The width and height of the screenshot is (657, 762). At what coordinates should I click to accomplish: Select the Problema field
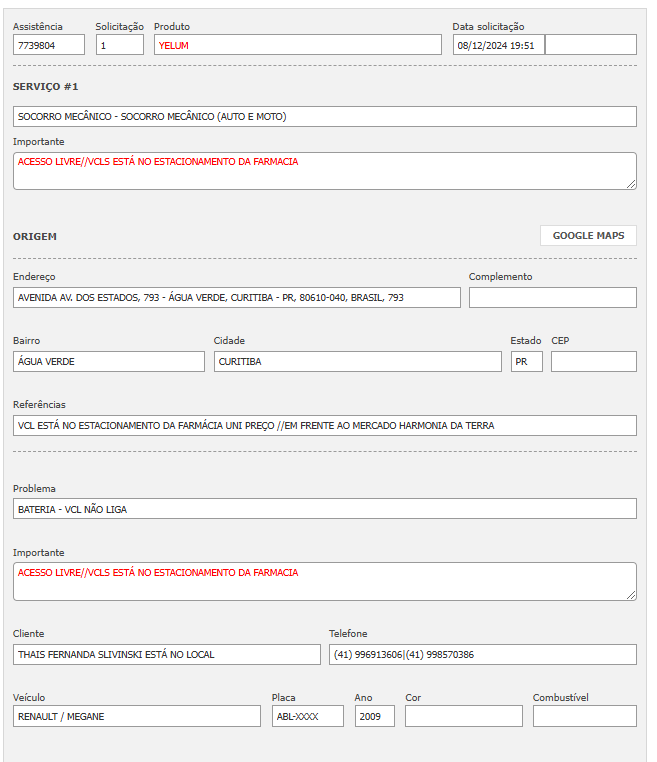[325, 509]
